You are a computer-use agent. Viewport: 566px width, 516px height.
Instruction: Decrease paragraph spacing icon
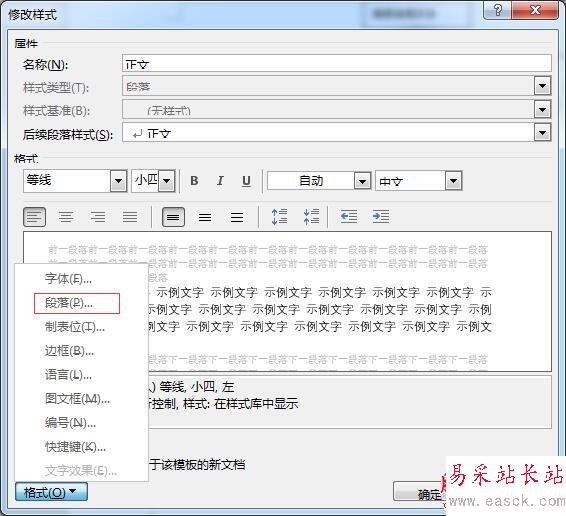pyautogui.click(x=311, y=217)
